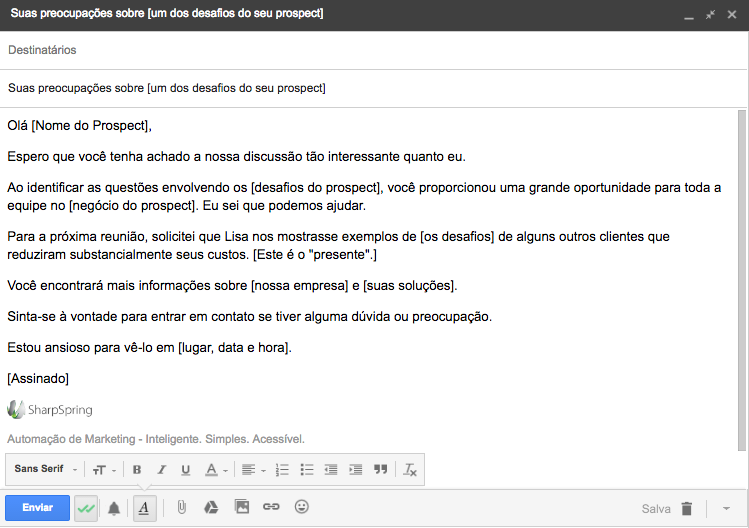Apply a bulleted list
Screen dimensions: 749x528
coord(307,470)
